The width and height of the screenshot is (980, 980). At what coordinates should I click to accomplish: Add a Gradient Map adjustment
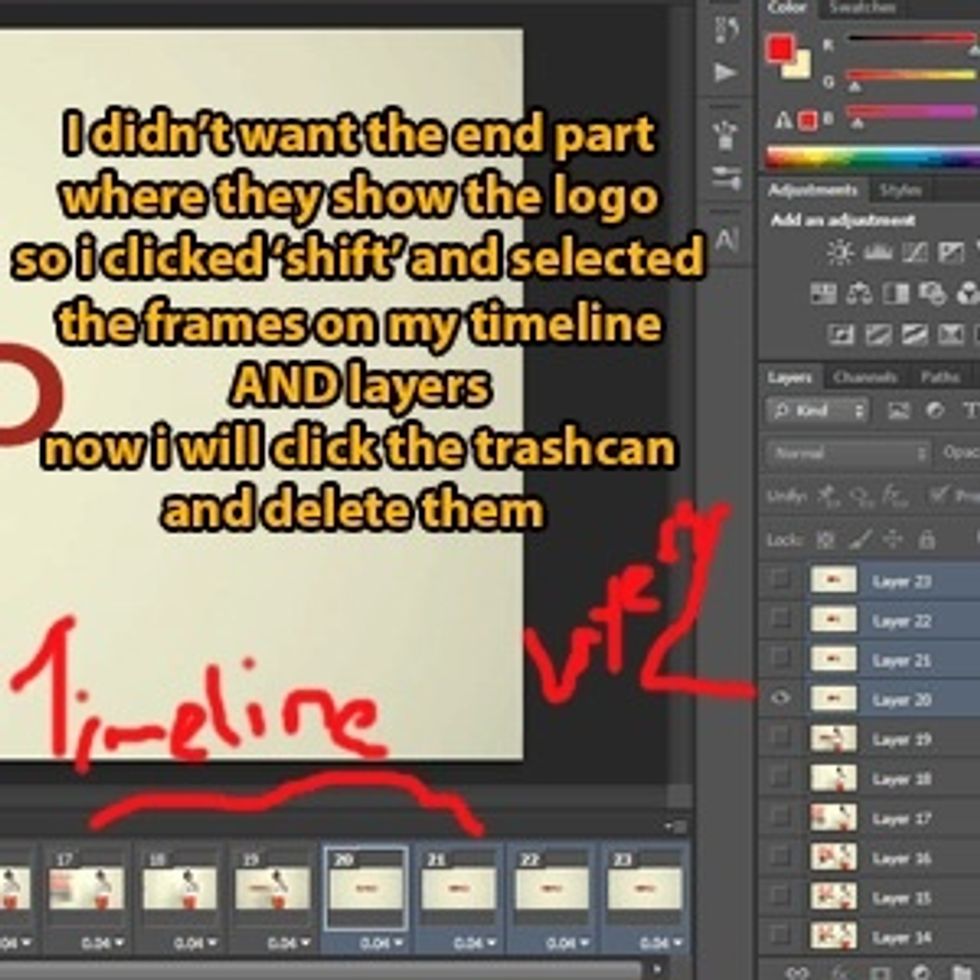tap(951, 335)
